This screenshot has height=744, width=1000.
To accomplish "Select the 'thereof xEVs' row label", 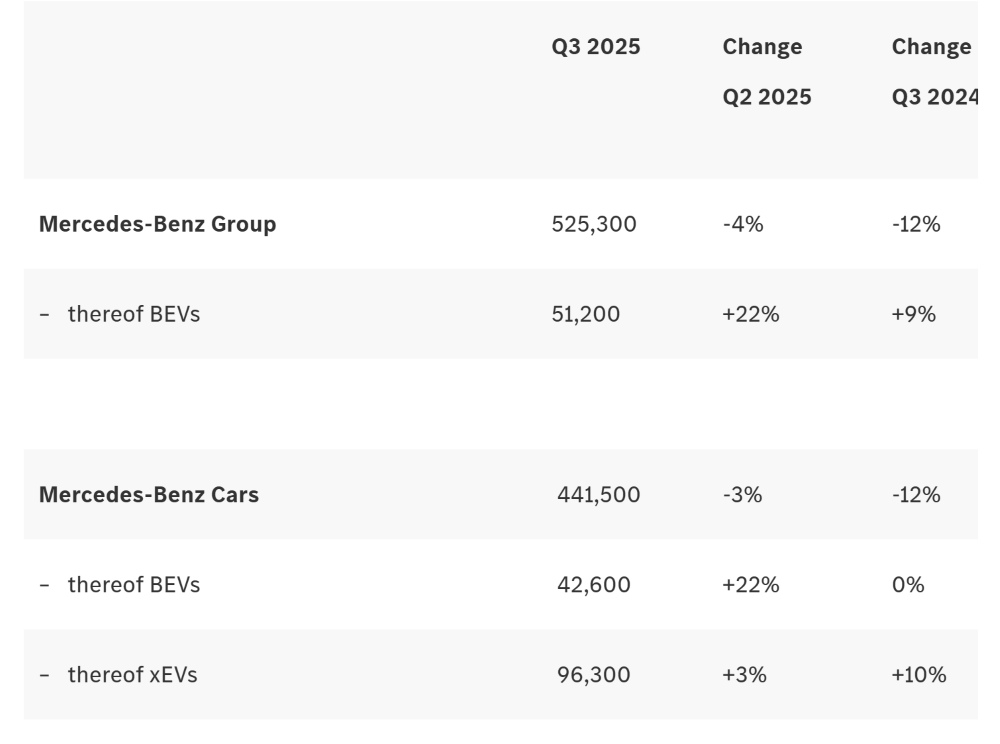I will pos(133,675).
